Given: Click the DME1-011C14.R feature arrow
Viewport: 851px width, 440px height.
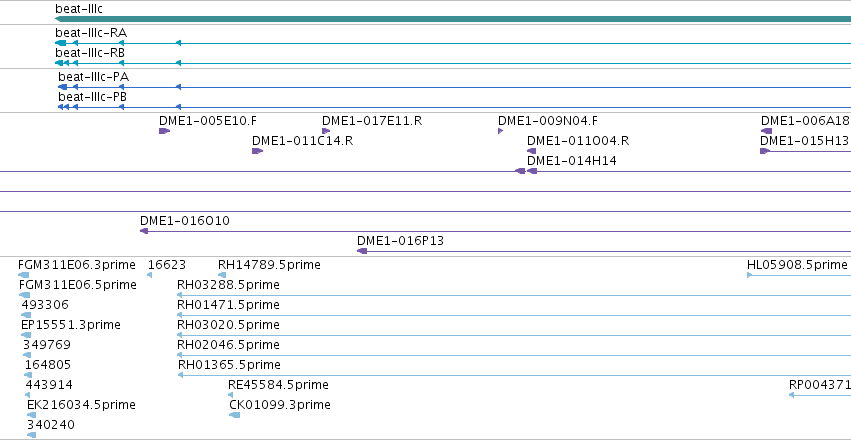Looking at the screenshot, I should [x=257, y=151].
